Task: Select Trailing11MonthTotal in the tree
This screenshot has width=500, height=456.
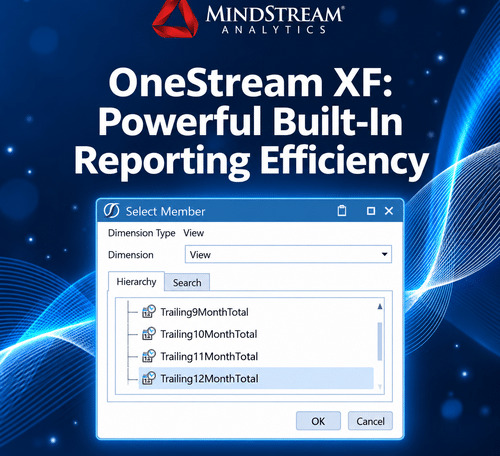Action: coord(209,357)
